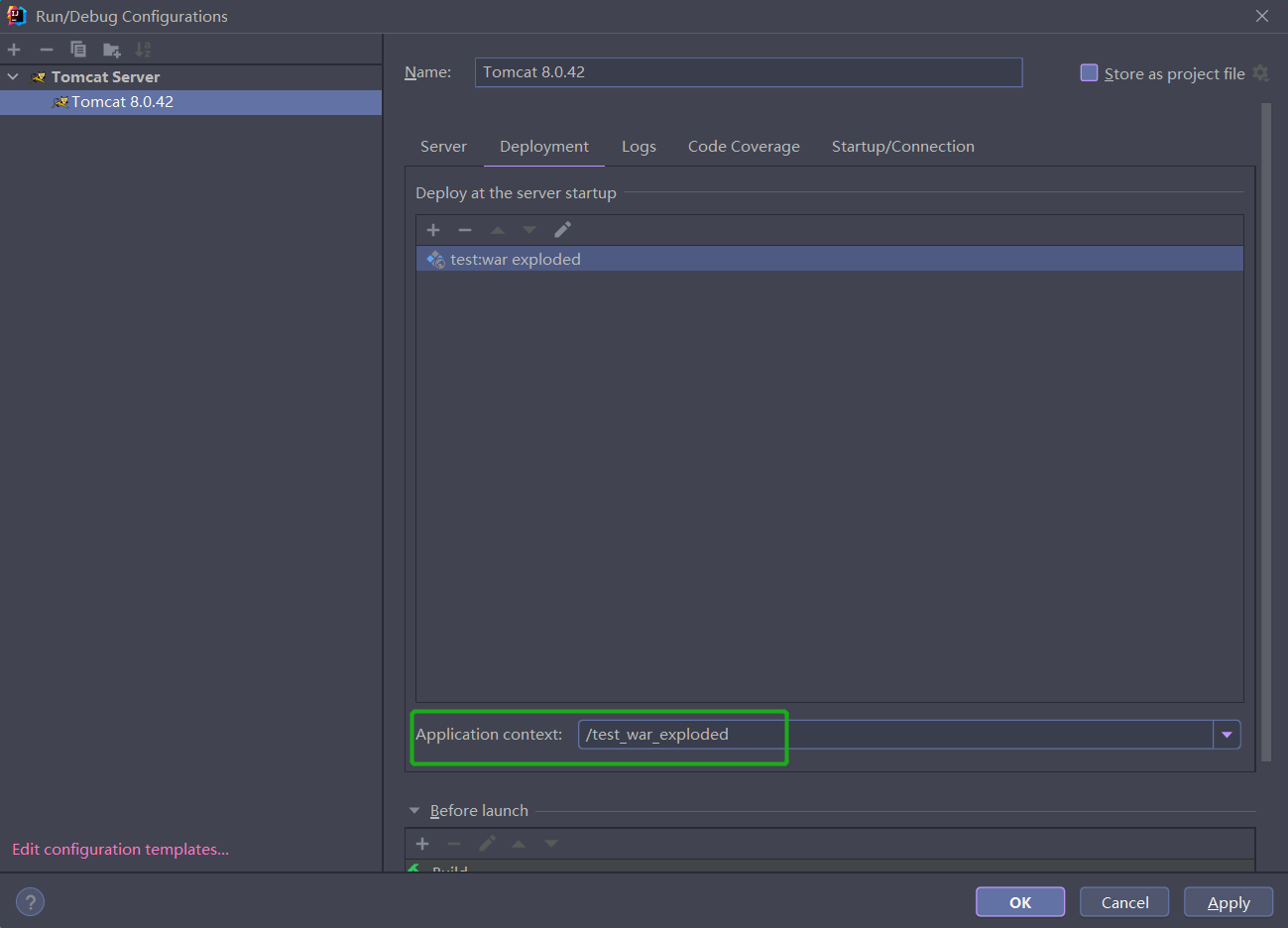Open the Startup/Connection tab
Viewport: 1288px width, 928px height.
coord(902,147)
